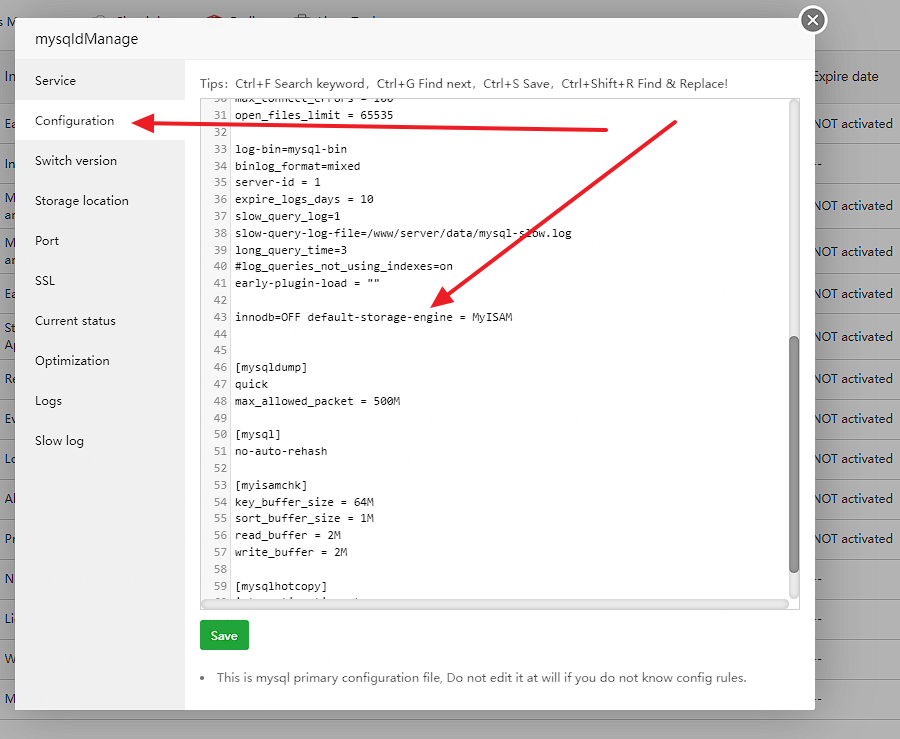Click the slow_query_log=1 line
This screenshot has height=739, width=900.
coord(288,216)
